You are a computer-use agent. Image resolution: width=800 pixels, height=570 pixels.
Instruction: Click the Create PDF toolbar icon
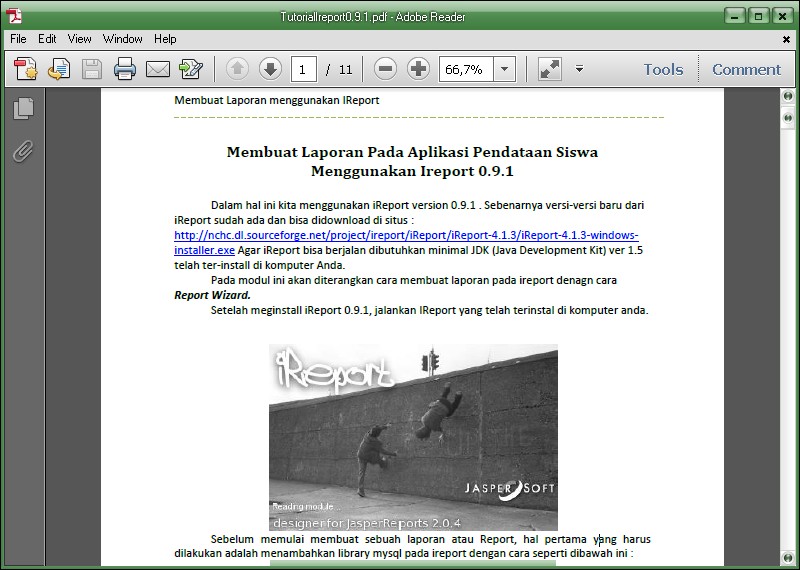click(x=26, y=69)
